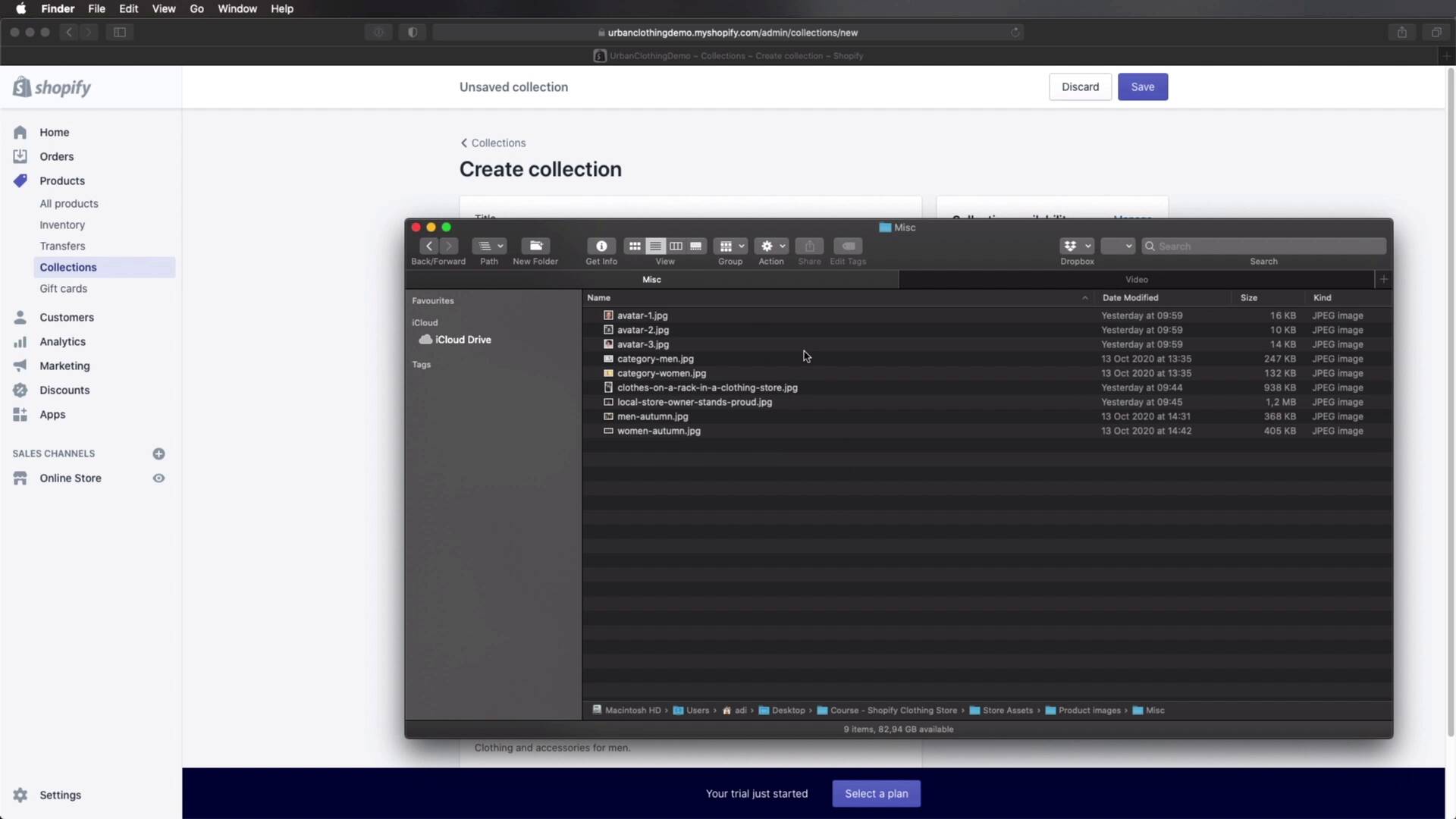Open the Path dropdown in toolbar
The height and width of the screenshot is (819, 1456).
tap(489, 246)
